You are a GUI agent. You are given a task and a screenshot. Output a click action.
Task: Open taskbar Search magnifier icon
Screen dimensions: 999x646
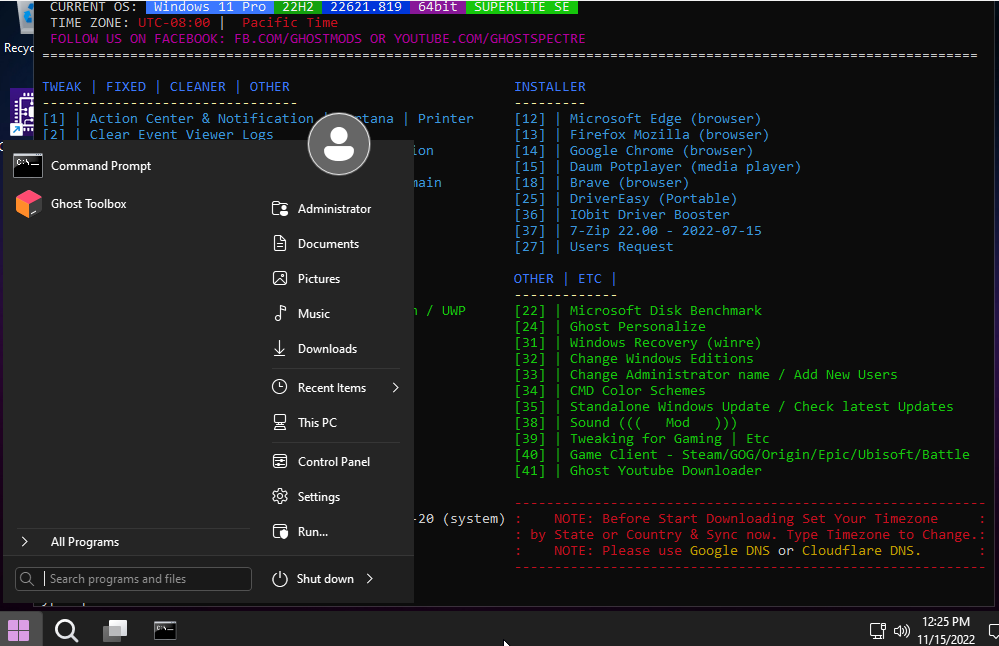66,630
